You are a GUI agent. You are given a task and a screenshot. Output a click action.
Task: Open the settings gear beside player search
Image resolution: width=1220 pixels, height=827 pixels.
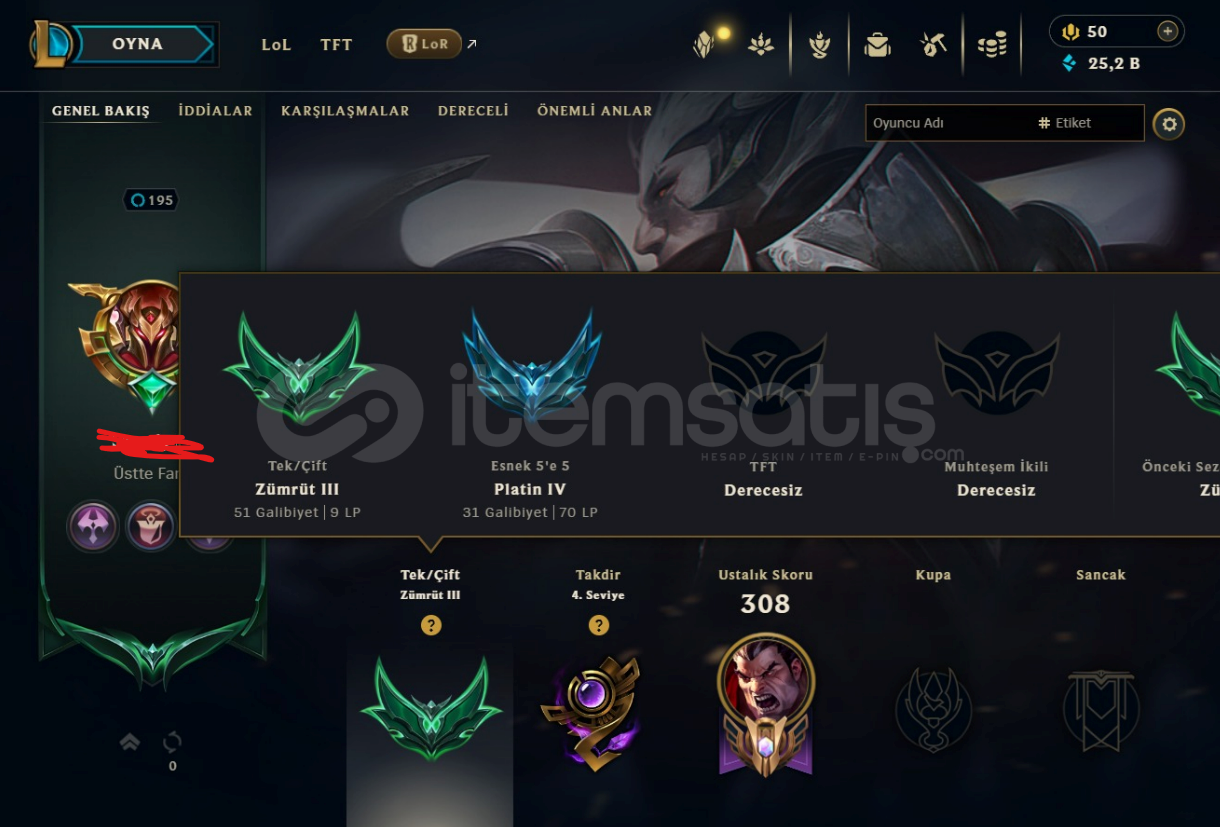tap(1169, 124)
